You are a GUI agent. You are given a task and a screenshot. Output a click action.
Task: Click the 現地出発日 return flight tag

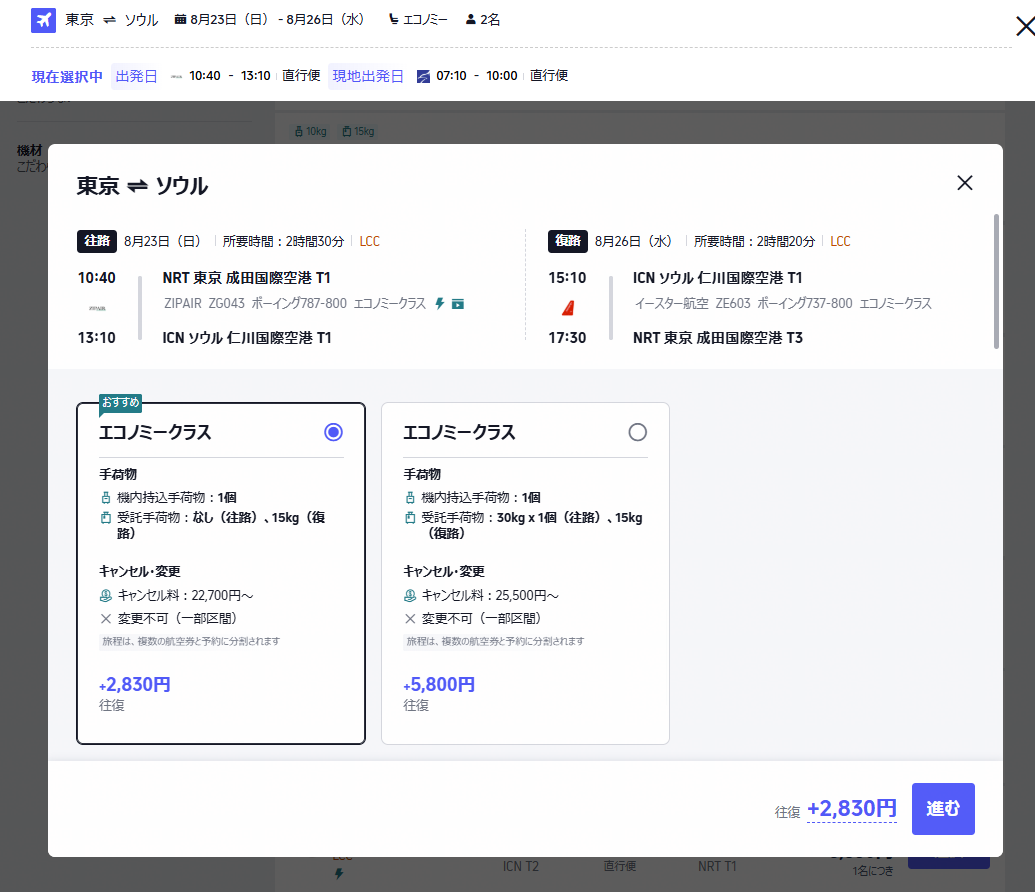coord(368,76)
